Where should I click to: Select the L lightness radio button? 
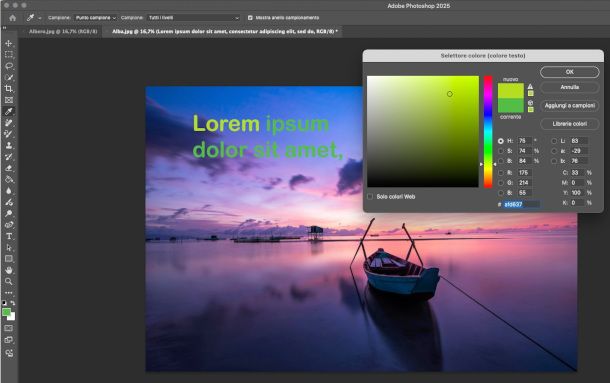tap(554, 141)
